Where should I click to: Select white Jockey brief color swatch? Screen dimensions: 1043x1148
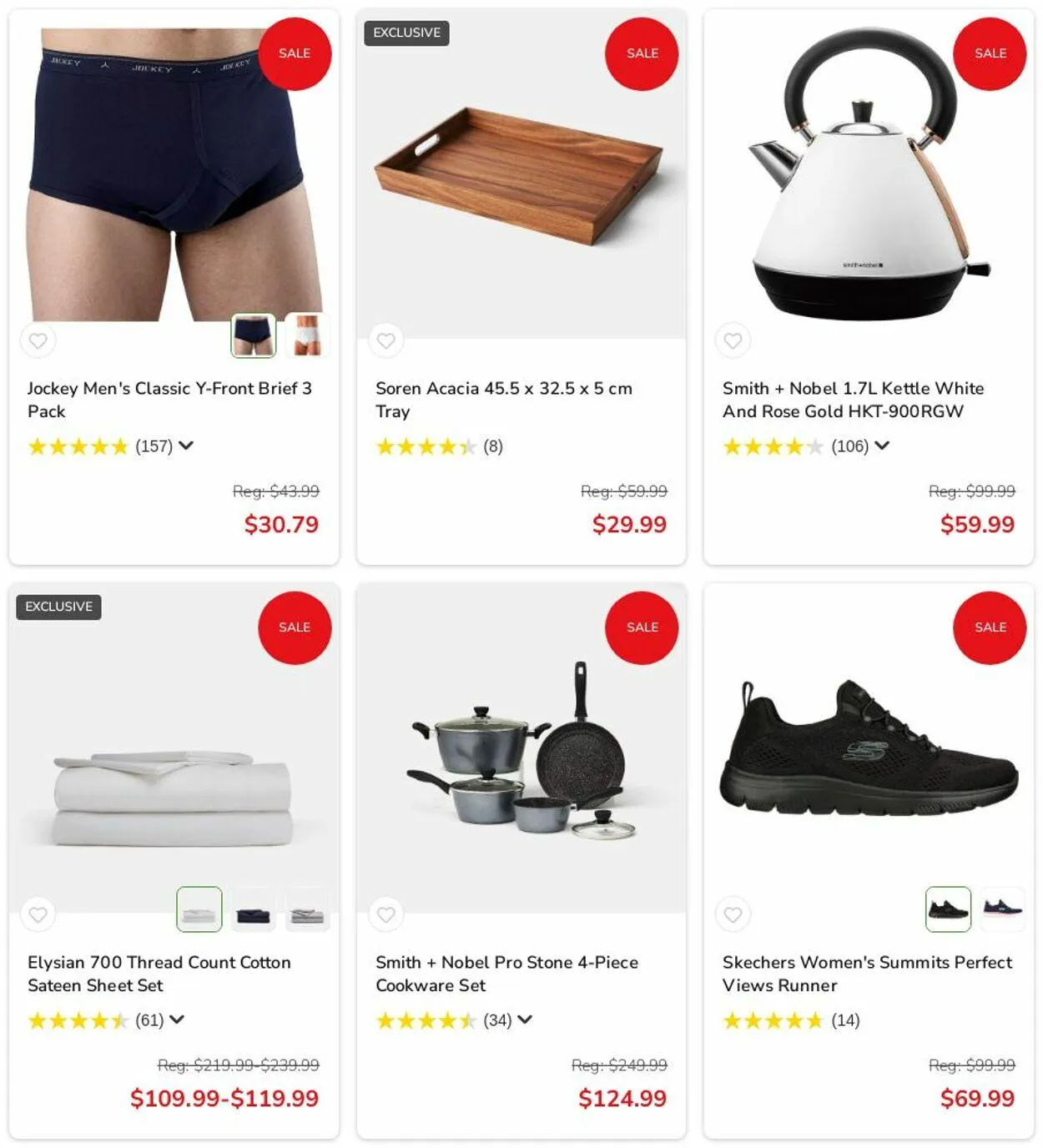coord(307,335)
